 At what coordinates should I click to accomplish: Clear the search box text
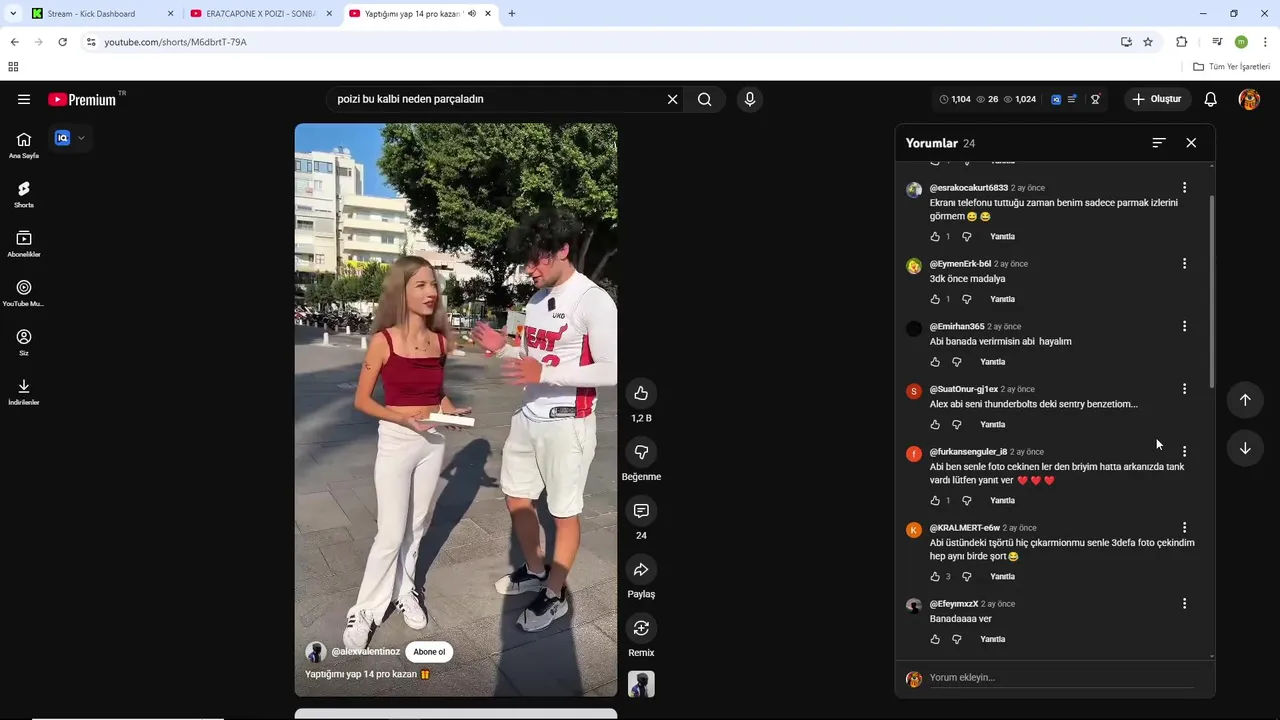pyautogui.click(x=672, y=99)
